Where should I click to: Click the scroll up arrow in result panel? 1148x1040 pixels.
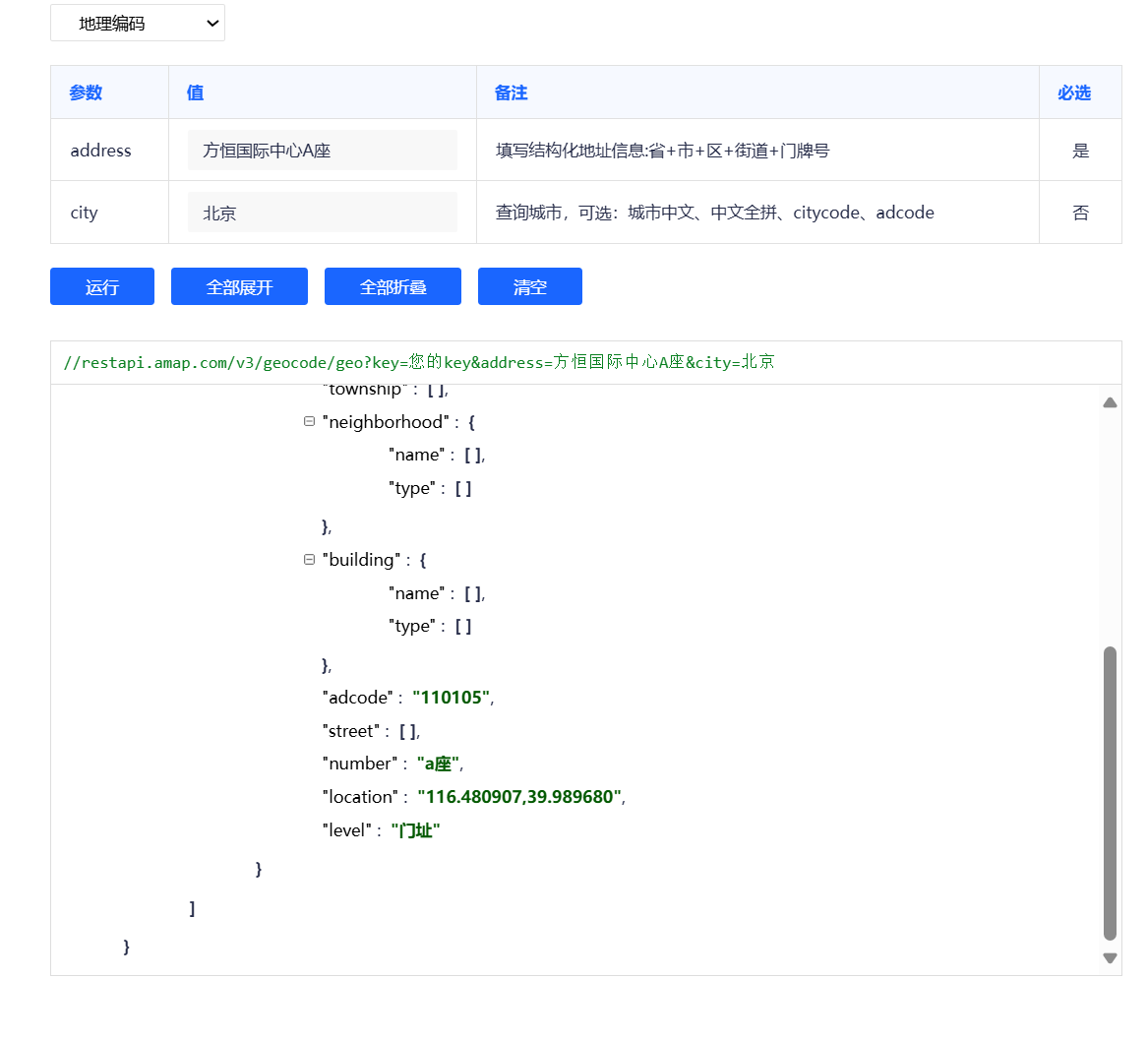(x=1110, y=402)
